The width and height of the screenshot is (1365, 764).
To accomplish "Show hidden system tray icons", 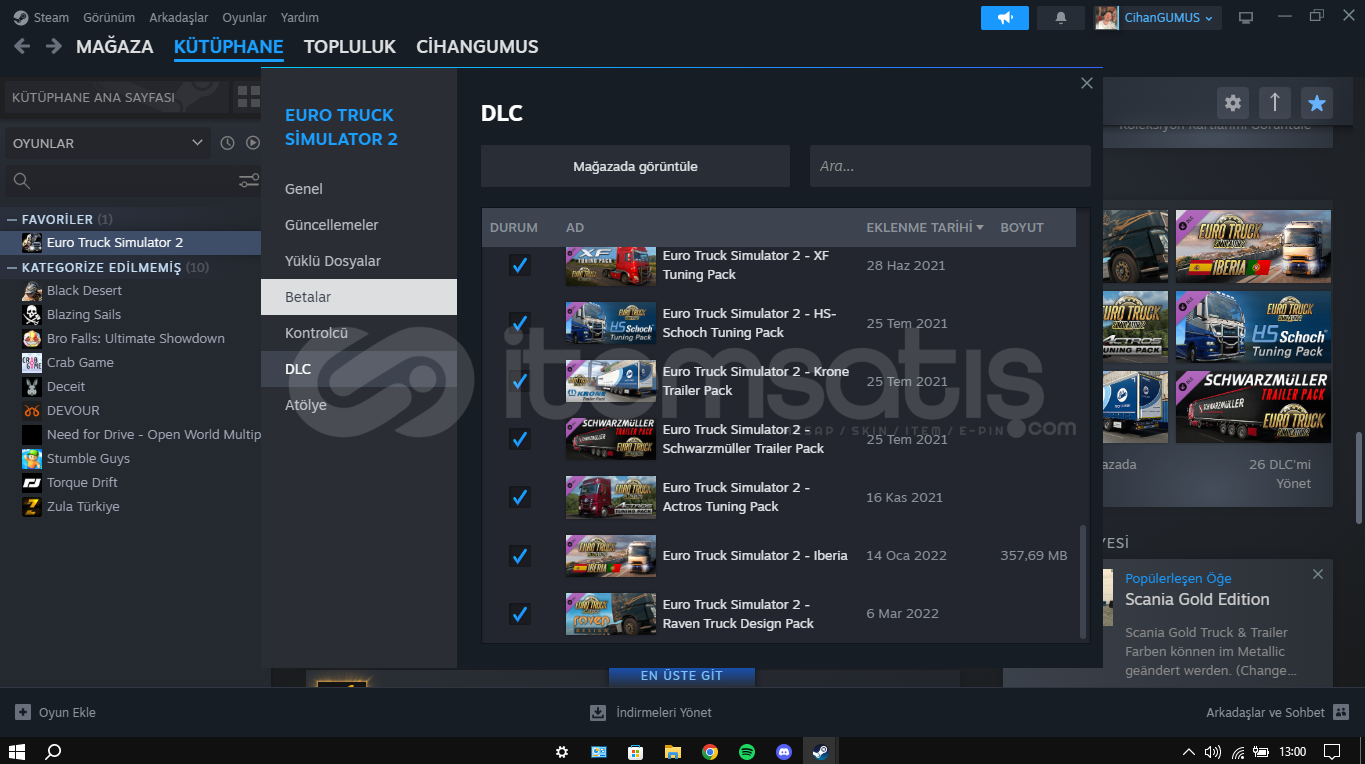I will (x=1188, y=751).
